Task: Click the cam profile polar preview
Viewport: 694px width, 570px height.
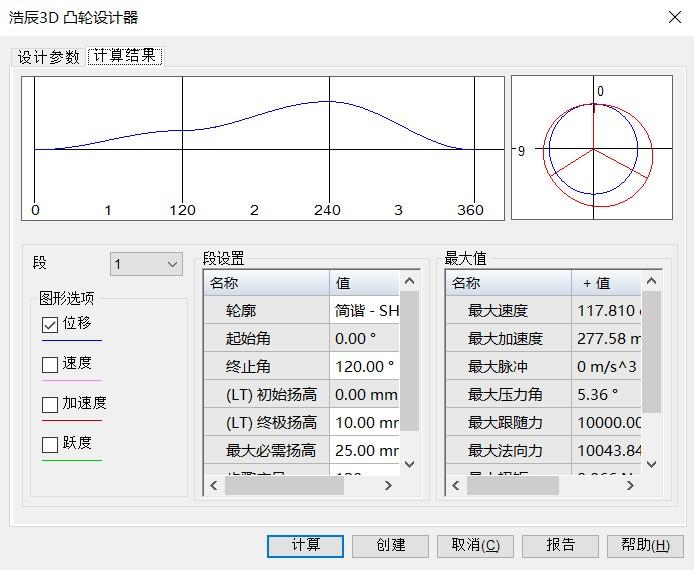Action: pyautogui.click(x=592, y=147)
